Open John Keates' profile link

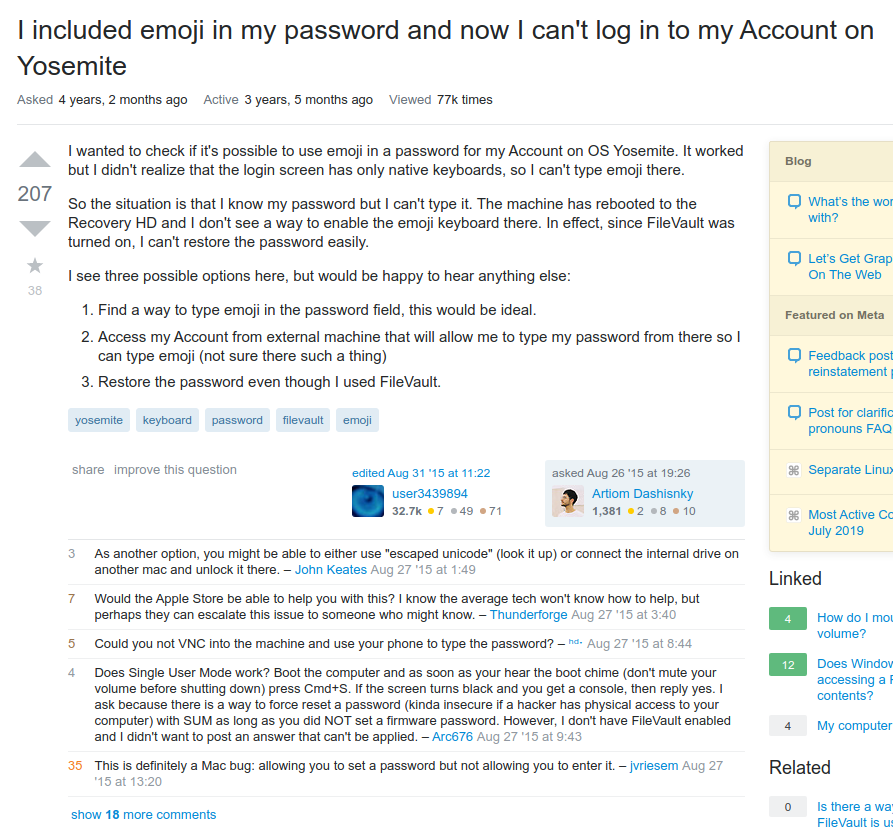[330, 570]
